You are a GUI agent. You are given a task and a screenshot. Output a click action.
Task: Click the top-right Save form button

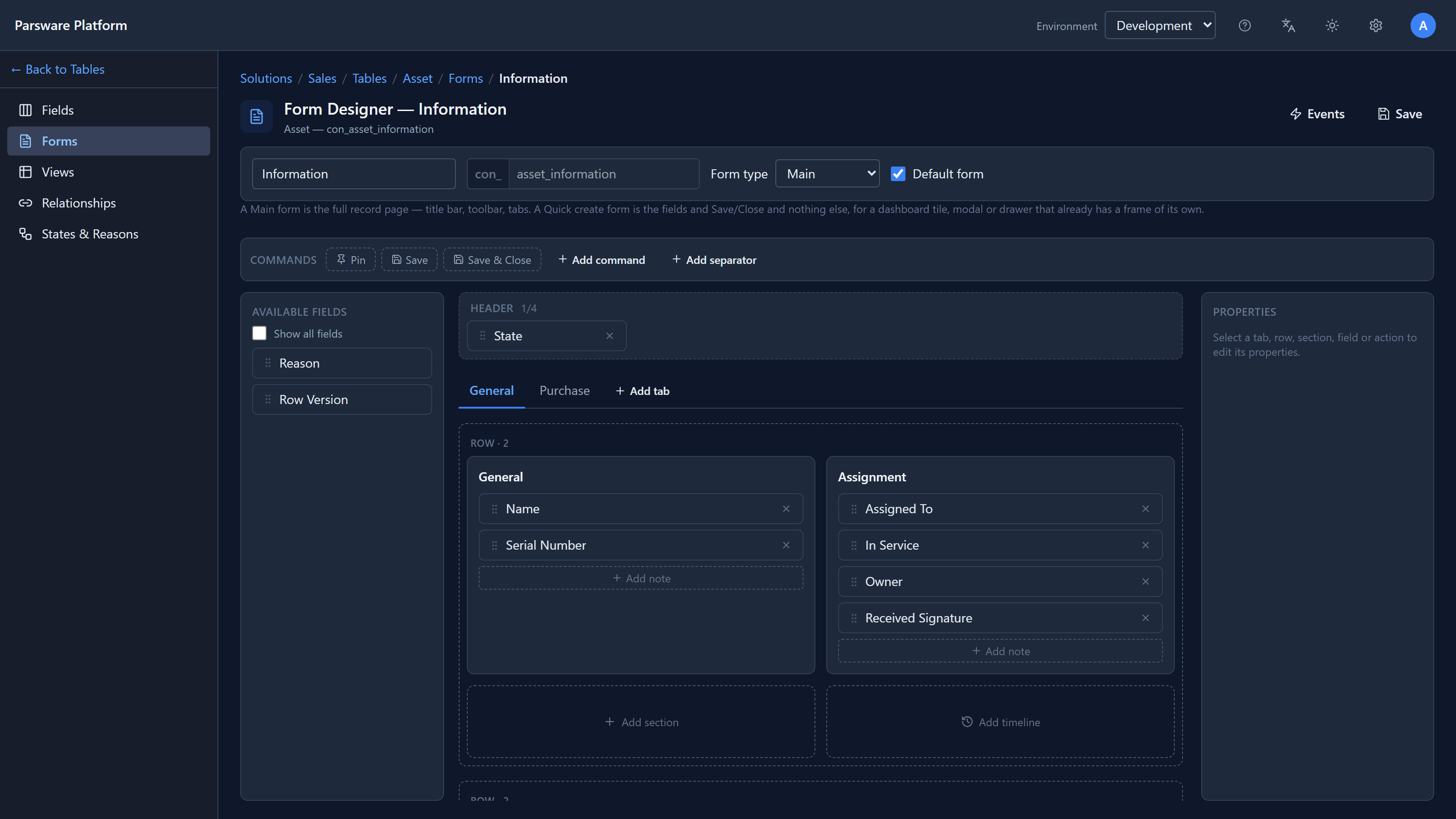click(1400, 114)
